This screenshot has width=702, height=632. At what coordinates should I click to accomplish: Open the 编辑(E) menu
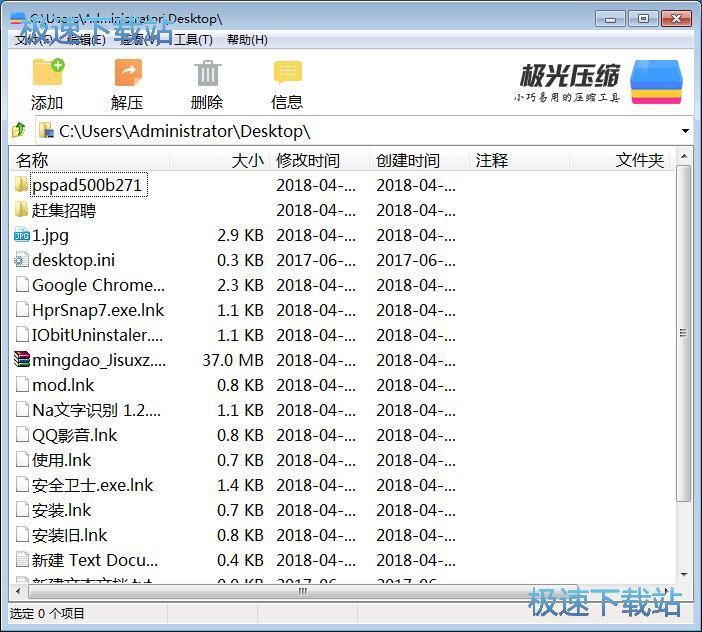pyautogui.click(x=86, y=40)
